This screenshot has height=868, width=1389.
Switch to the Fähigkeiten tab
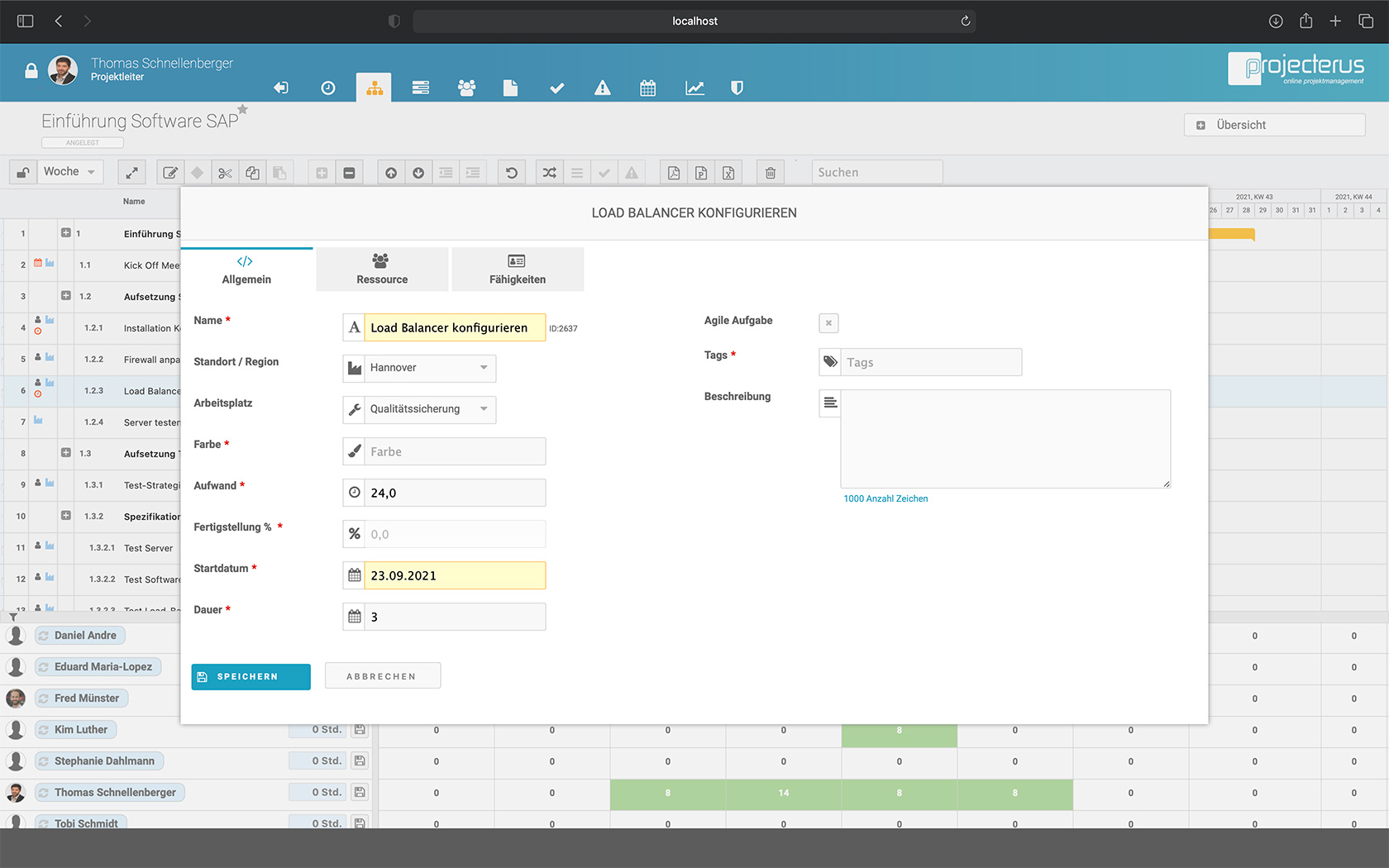pyautogui.click(x=517, y=269)
